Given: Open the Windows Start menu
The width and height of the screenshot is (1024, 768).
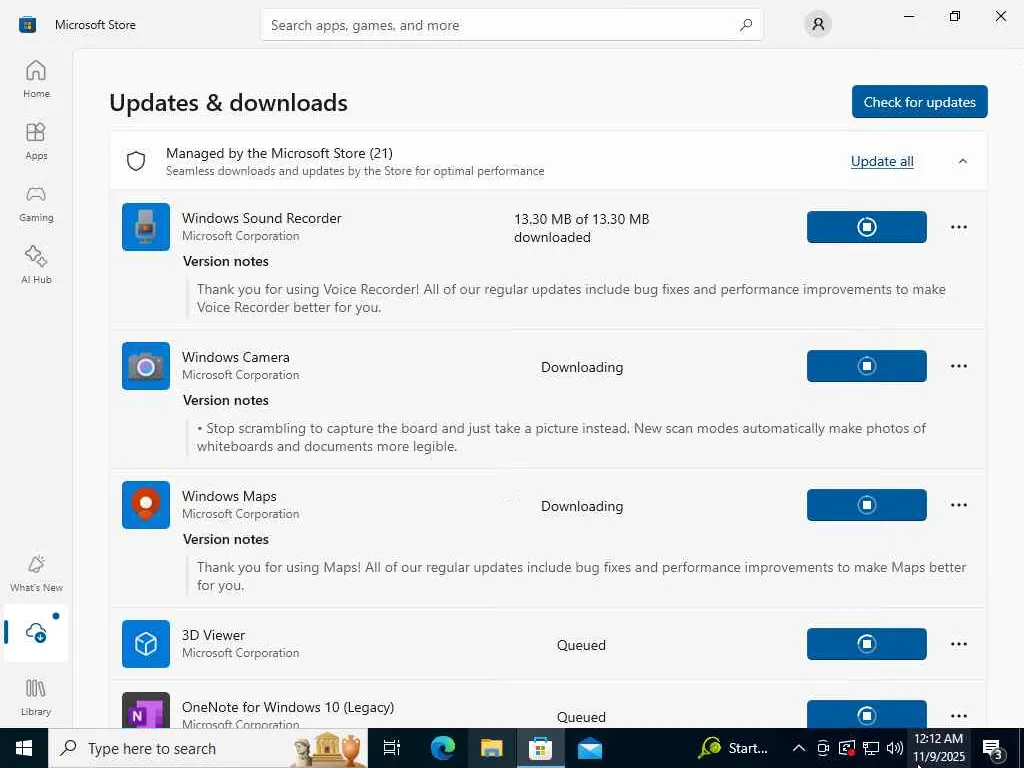Looking at the screenshot, I should tap(24, 748).
